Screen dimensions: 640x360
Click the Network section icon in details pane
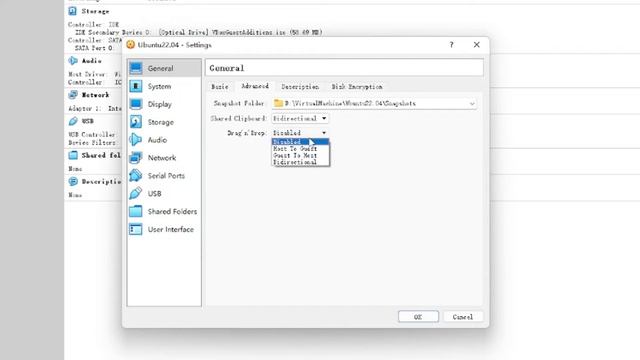coord(73,95)
